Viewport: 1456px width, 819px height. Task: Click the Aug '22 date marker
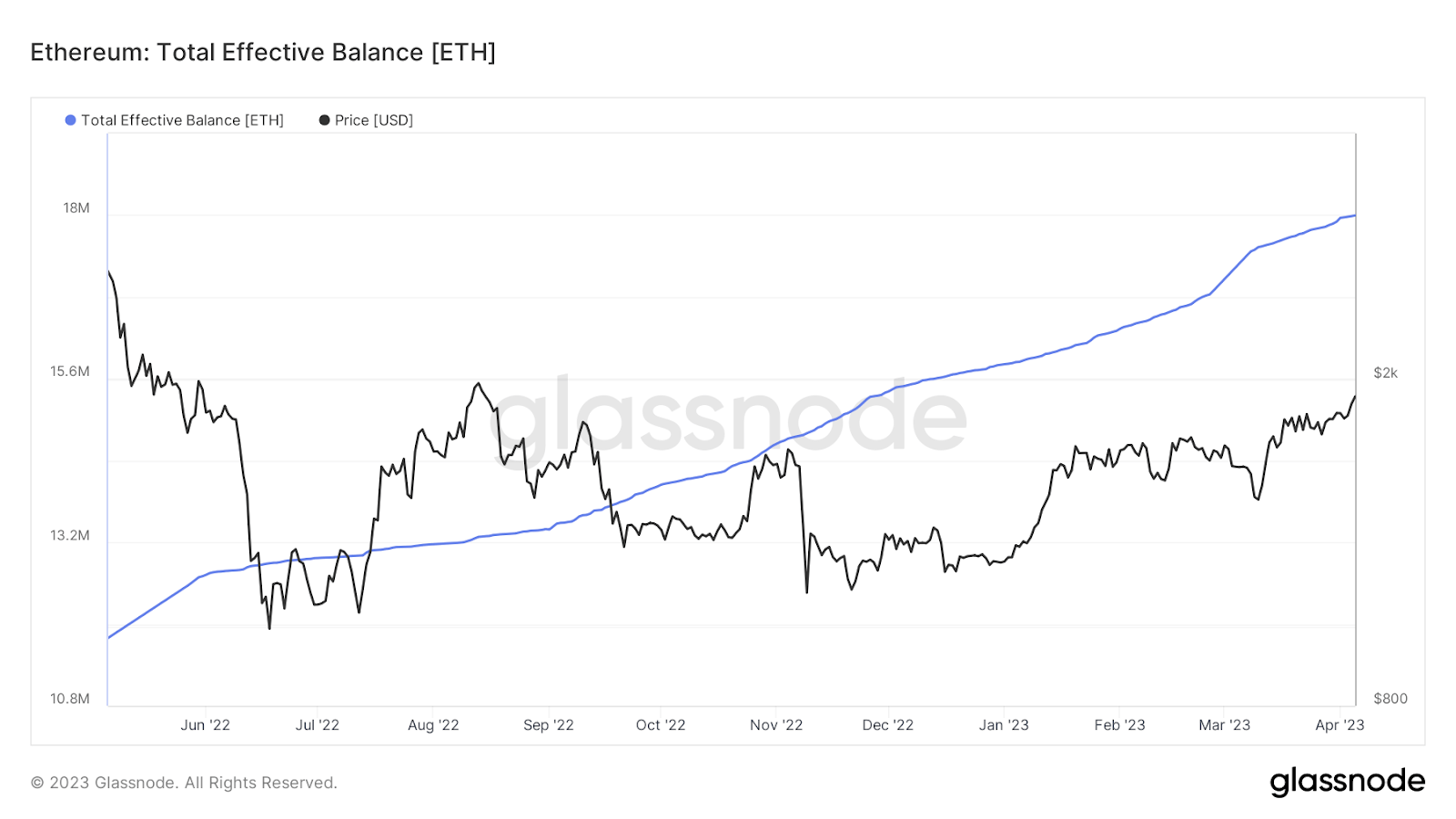click(433, 725)
